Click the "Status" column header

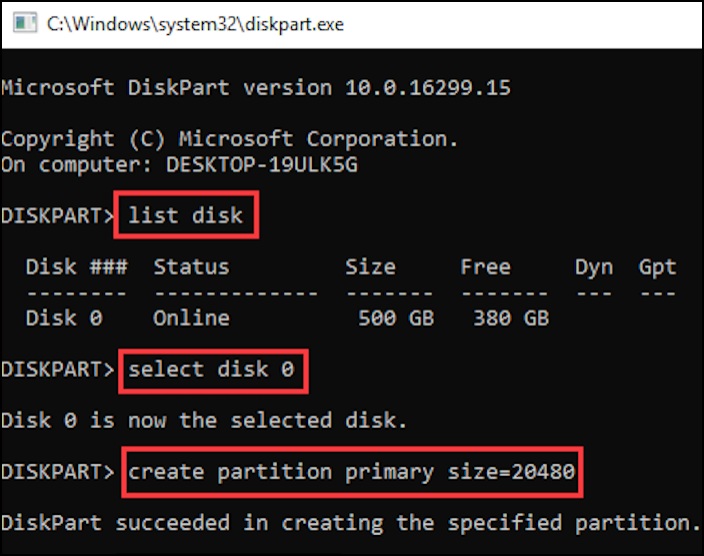click(191, 267)
